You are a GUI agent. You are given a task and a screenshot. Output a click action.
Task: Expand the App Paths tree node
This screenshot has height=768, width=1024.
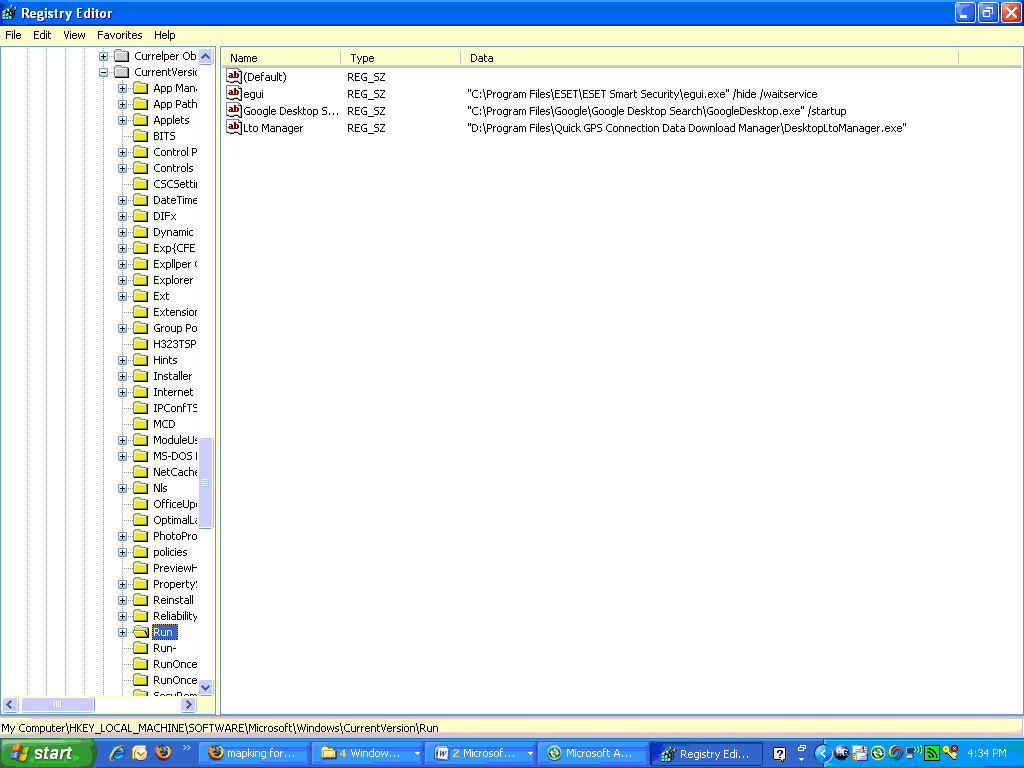coord(122,104)
